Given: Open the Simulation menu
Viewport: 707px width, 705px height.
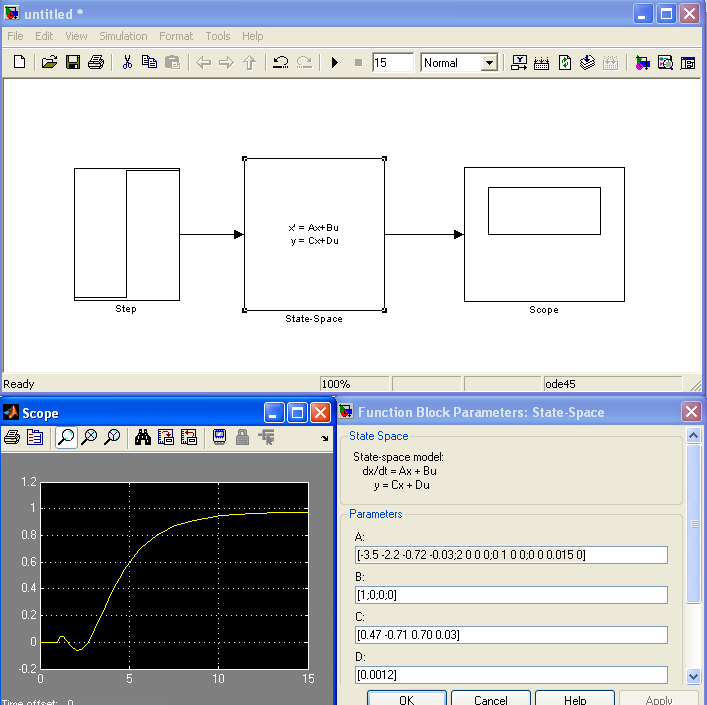Looking at the screenshot, I should [123, 36].
